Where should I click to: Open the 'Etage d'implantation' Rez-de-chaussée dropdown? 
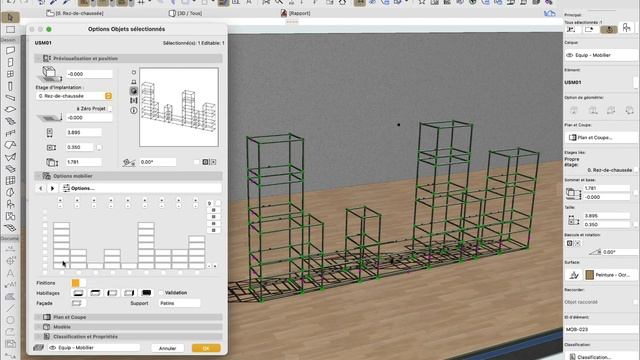pos(74,96)
